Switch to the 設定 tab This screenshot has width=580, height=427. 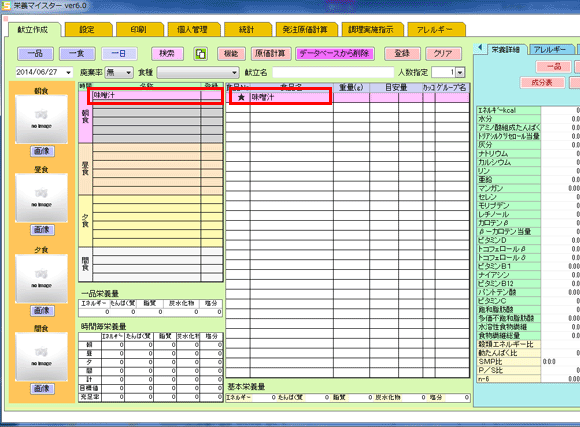tap(88, 30)
